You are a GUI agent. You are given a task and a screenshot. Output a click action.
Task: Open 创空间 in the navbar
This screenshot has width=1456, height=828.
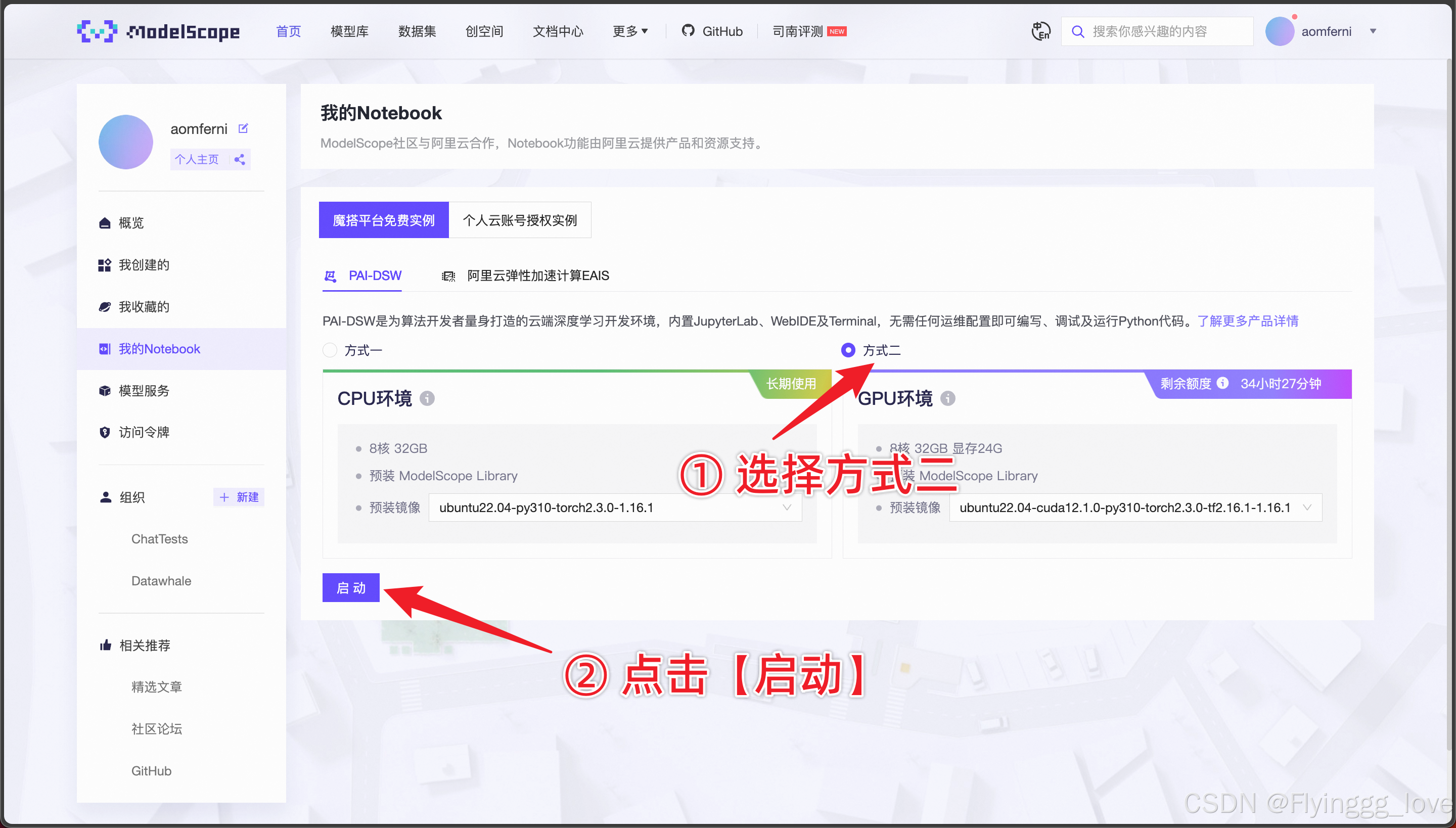tap(484, 31)
